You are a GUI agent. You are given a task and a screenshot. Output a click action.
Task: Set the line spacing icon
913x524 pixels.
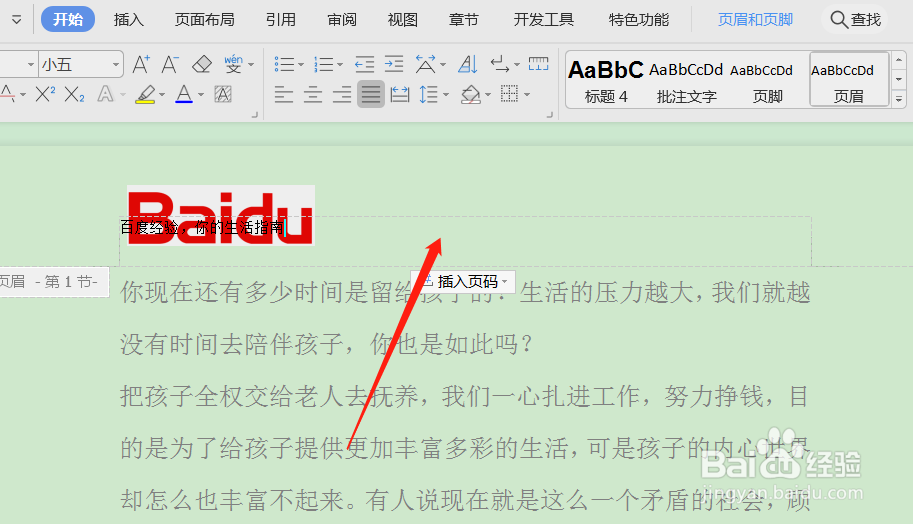pyautogui.click(x=429, y=94)
